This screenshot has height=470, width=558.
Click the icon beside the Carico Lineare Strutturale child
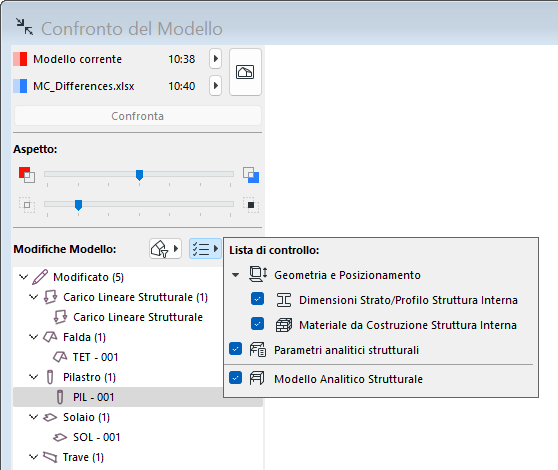[x=60, y=317]
